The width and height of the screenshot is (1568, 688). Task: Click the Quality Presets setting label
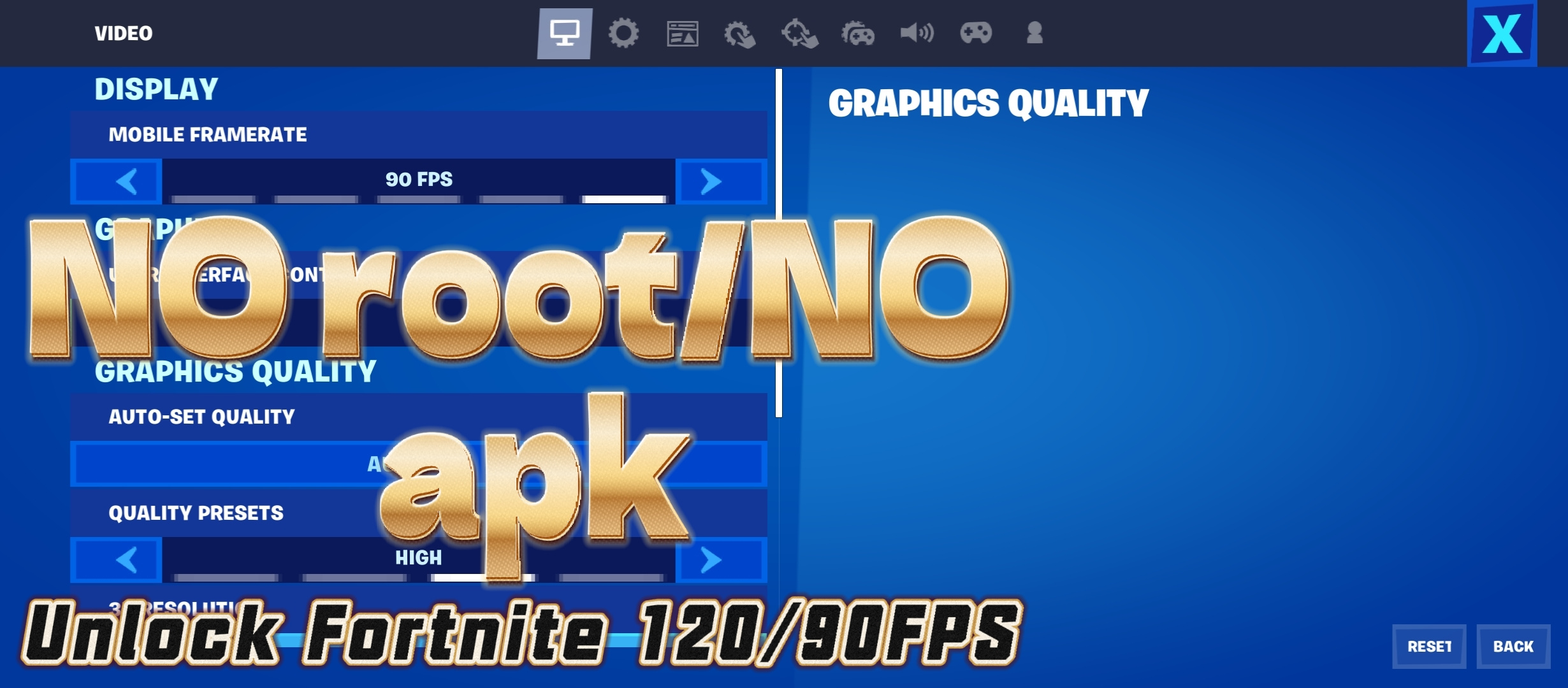click(196, 513)
